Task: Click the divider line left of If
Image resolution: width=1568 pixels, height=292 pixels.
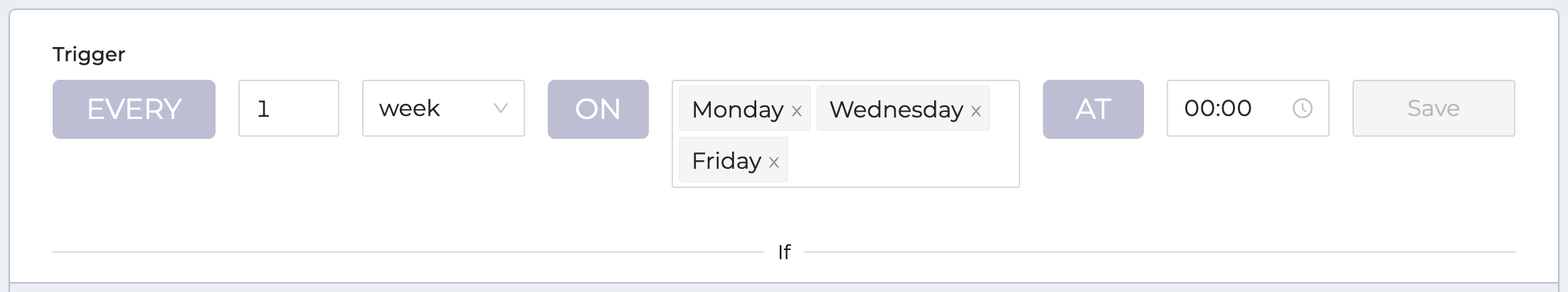Action: click(x=406, y=252)
